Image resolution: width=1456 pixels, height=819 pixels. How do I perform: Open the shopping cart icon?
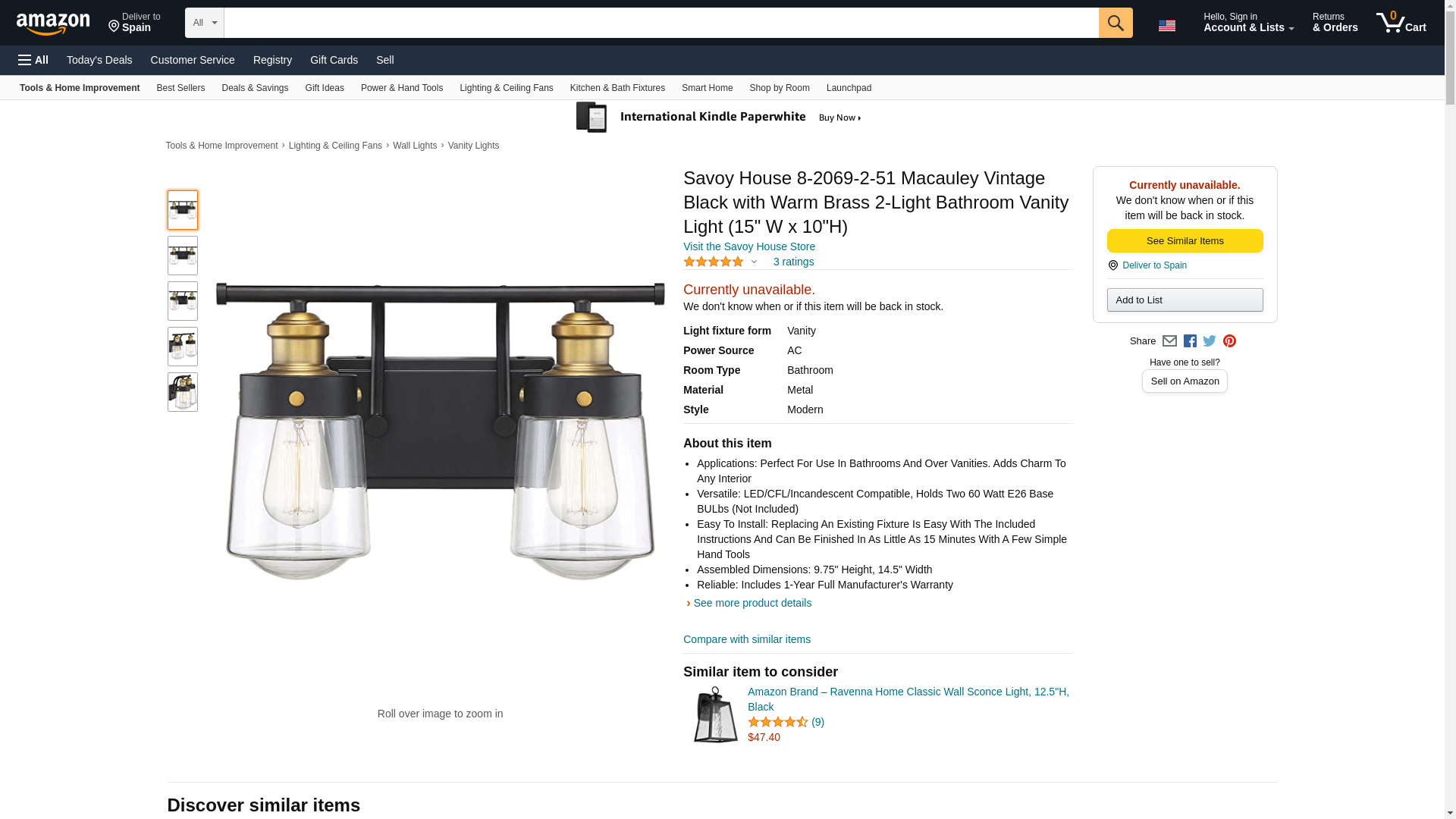[x=1401, y=23]
